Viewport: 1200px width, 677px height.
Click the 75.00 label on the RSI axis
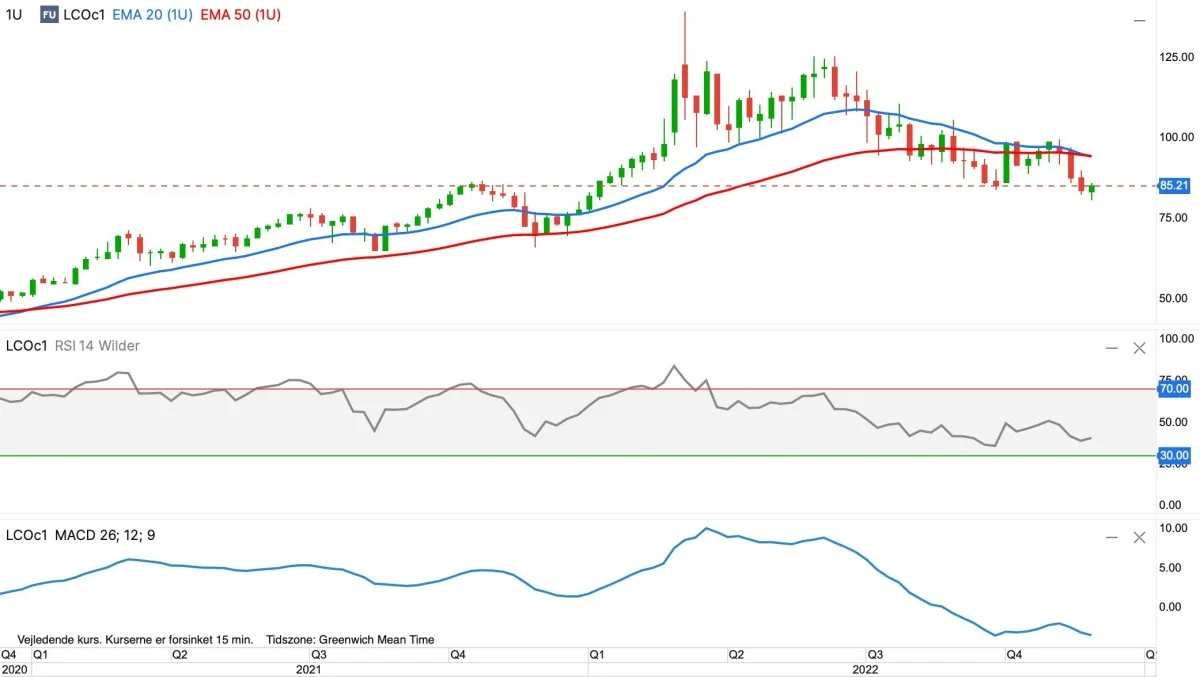tap(1173, 380)
